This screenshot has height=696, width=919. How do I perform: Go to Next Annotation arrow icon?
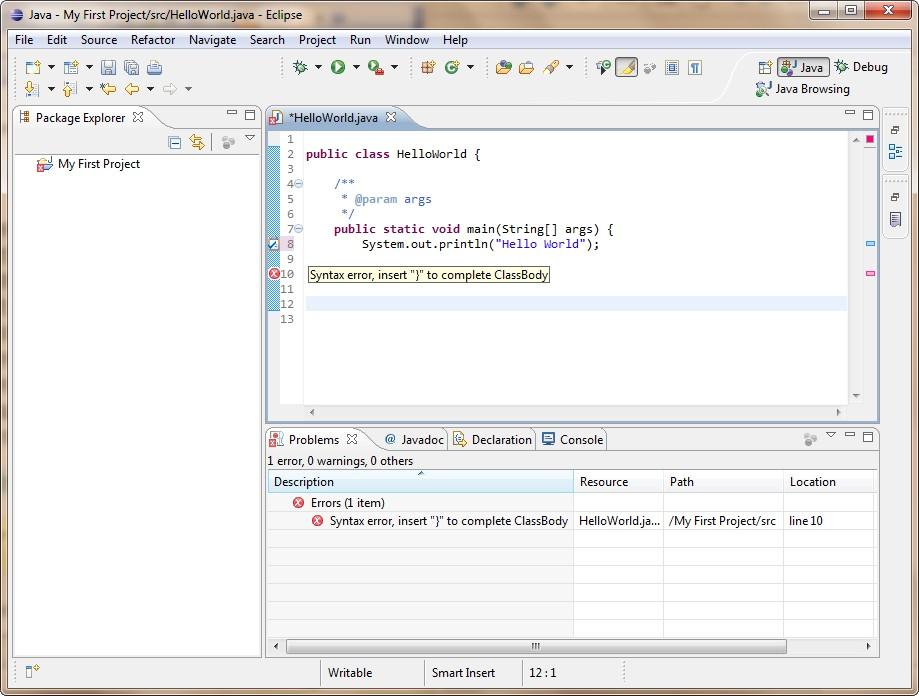(x=32, y=89)
